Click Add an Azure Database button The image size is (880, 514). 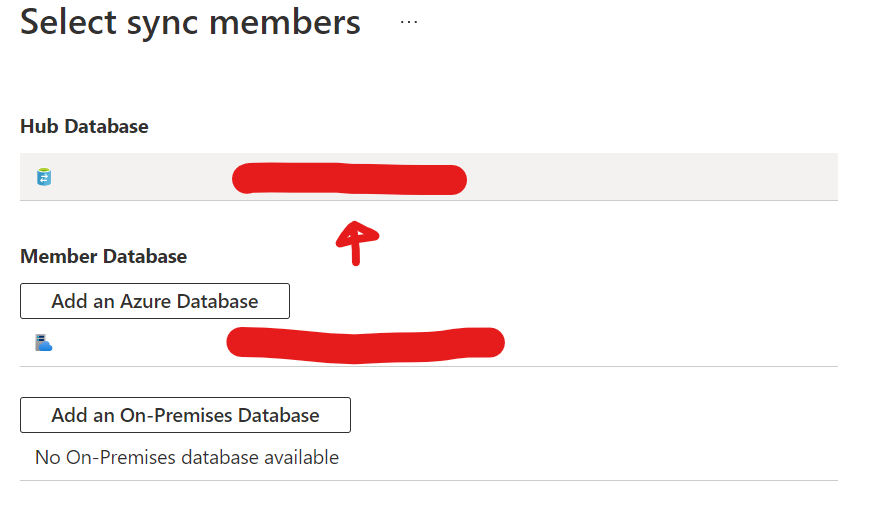tap(155, 301)
